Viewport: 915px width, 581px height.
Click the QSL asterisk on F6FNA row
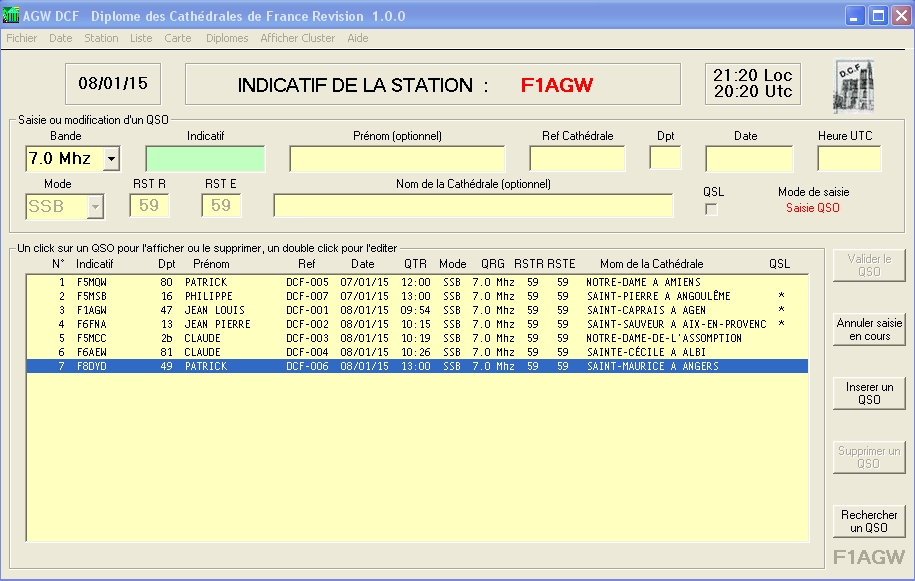point(781,324)
